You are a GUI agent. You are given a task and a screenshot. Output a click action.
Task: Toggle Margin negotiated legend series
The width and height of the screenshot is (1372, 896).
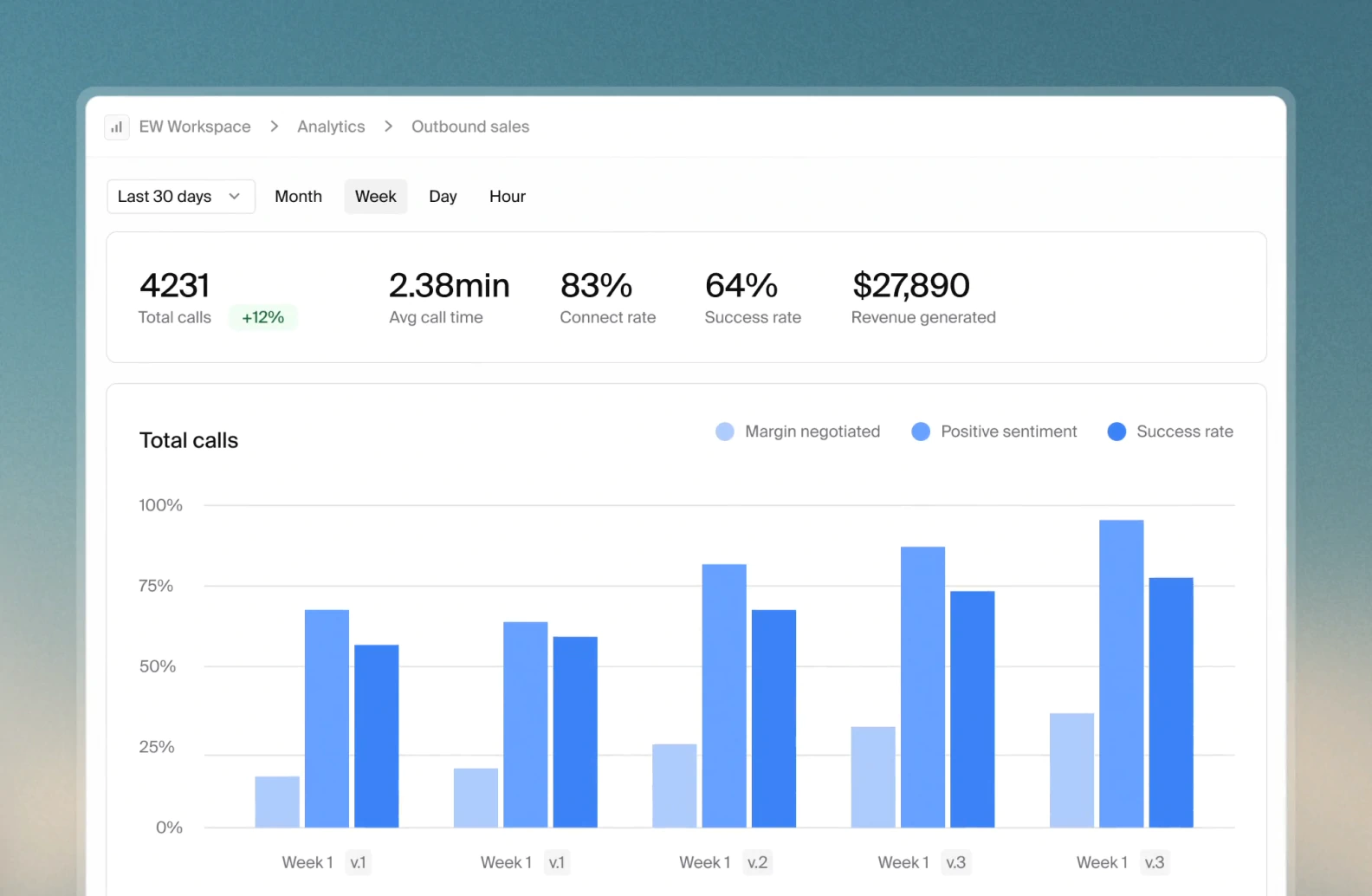click(812, 432)
